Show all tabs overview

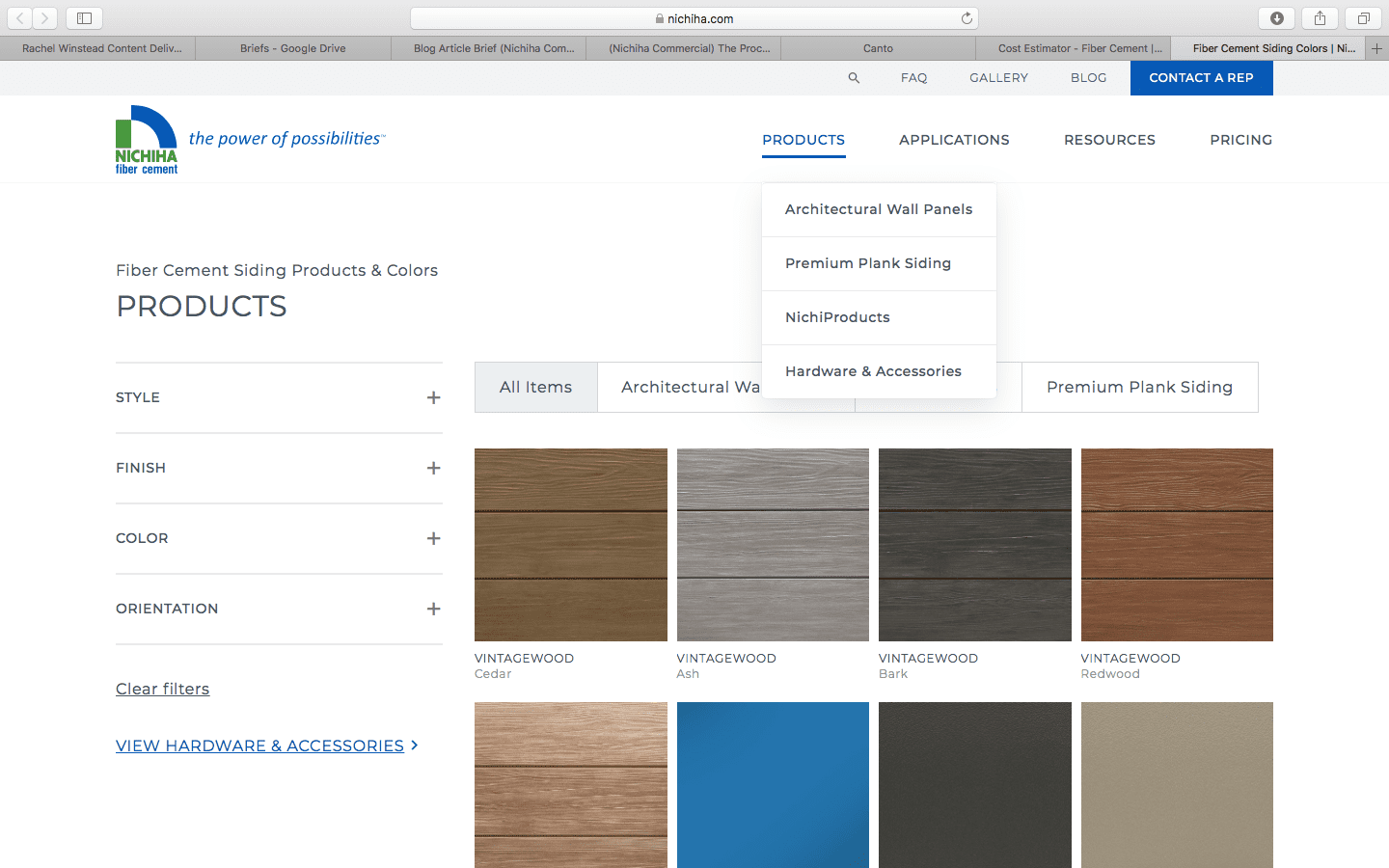pos(1363,18)
